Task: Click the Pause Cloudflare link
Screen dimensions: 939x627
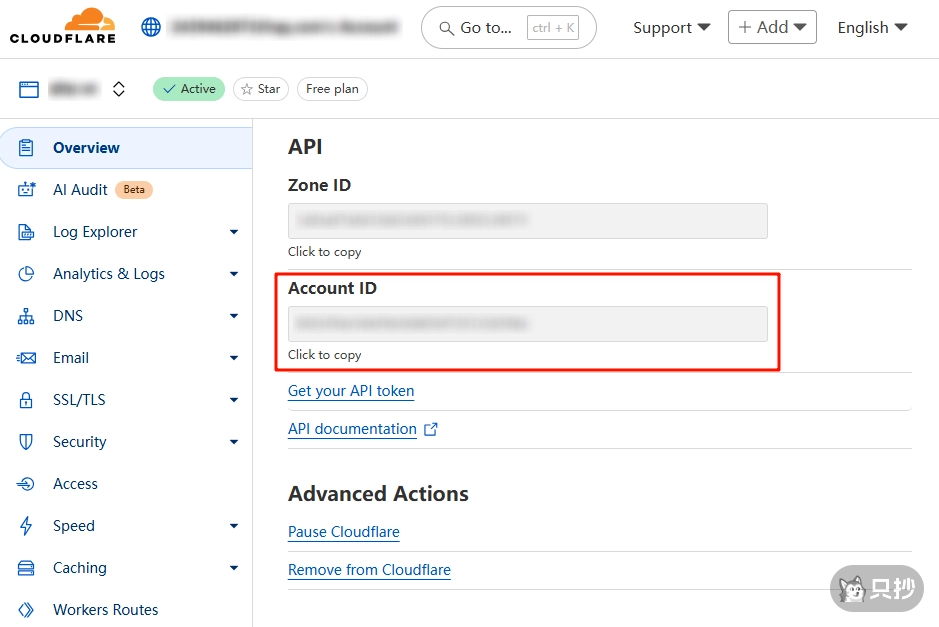Action: coord(344,532)
